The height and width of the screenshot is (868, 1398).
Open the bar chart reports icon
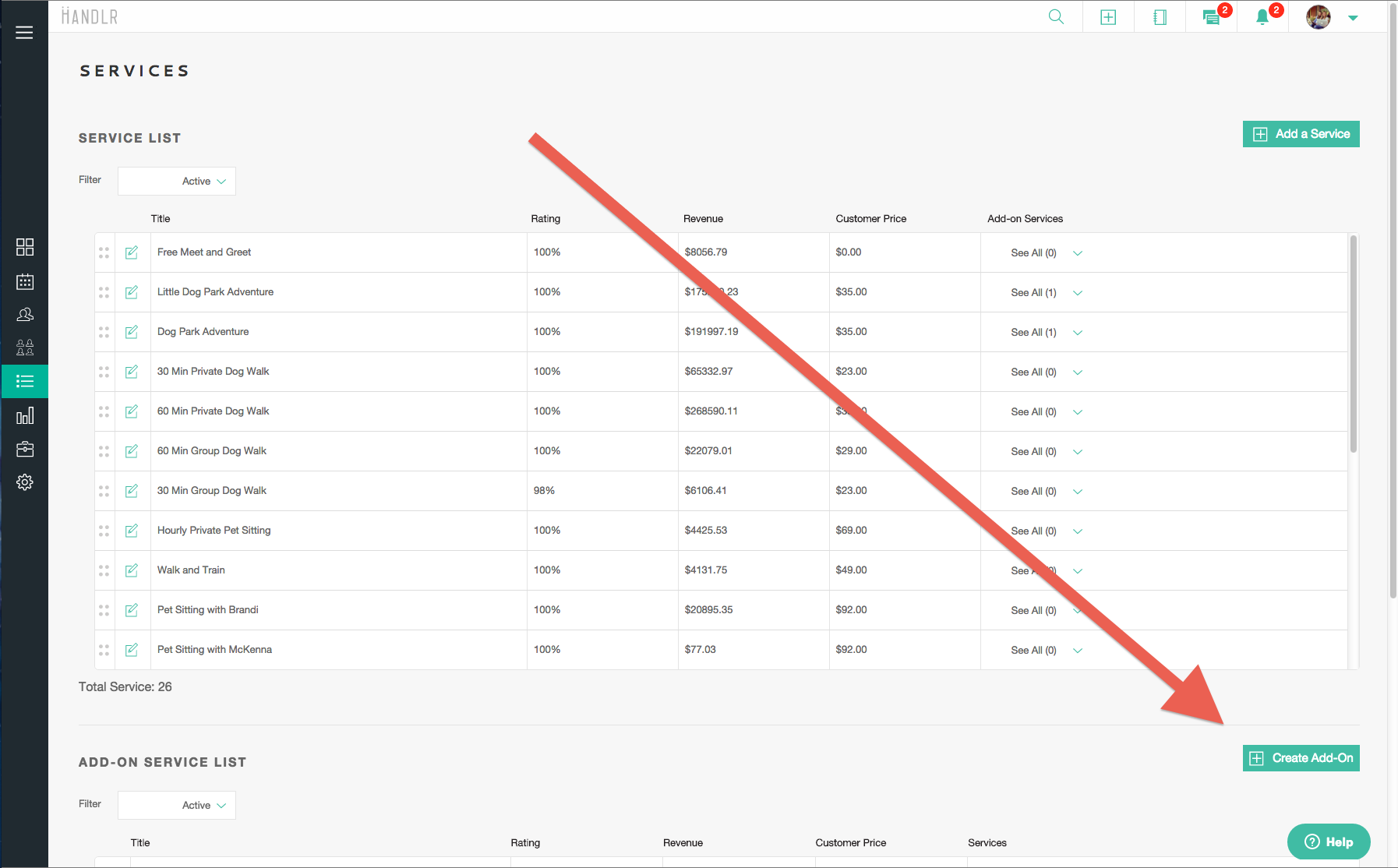[25, 415]
